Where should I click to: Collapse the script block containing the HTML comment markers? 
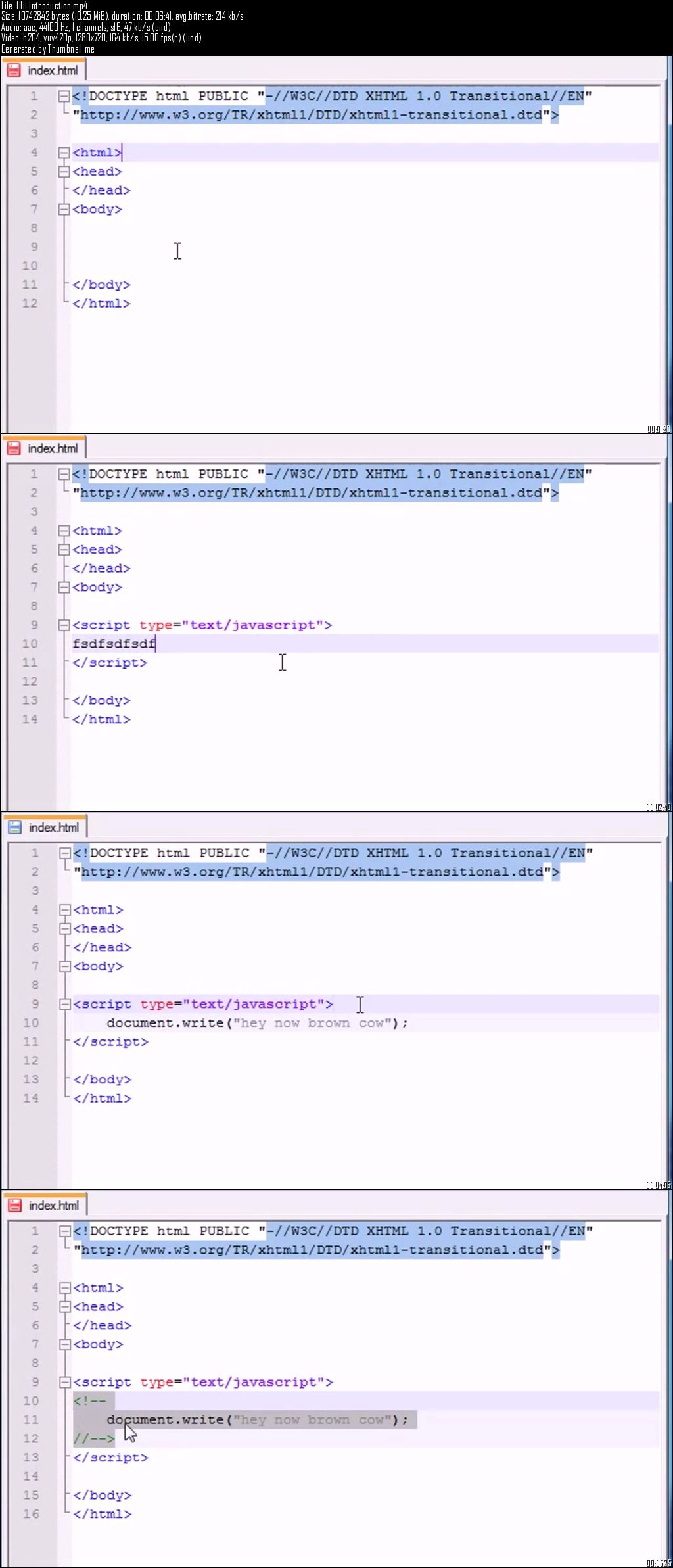(x=64, y=1382)
